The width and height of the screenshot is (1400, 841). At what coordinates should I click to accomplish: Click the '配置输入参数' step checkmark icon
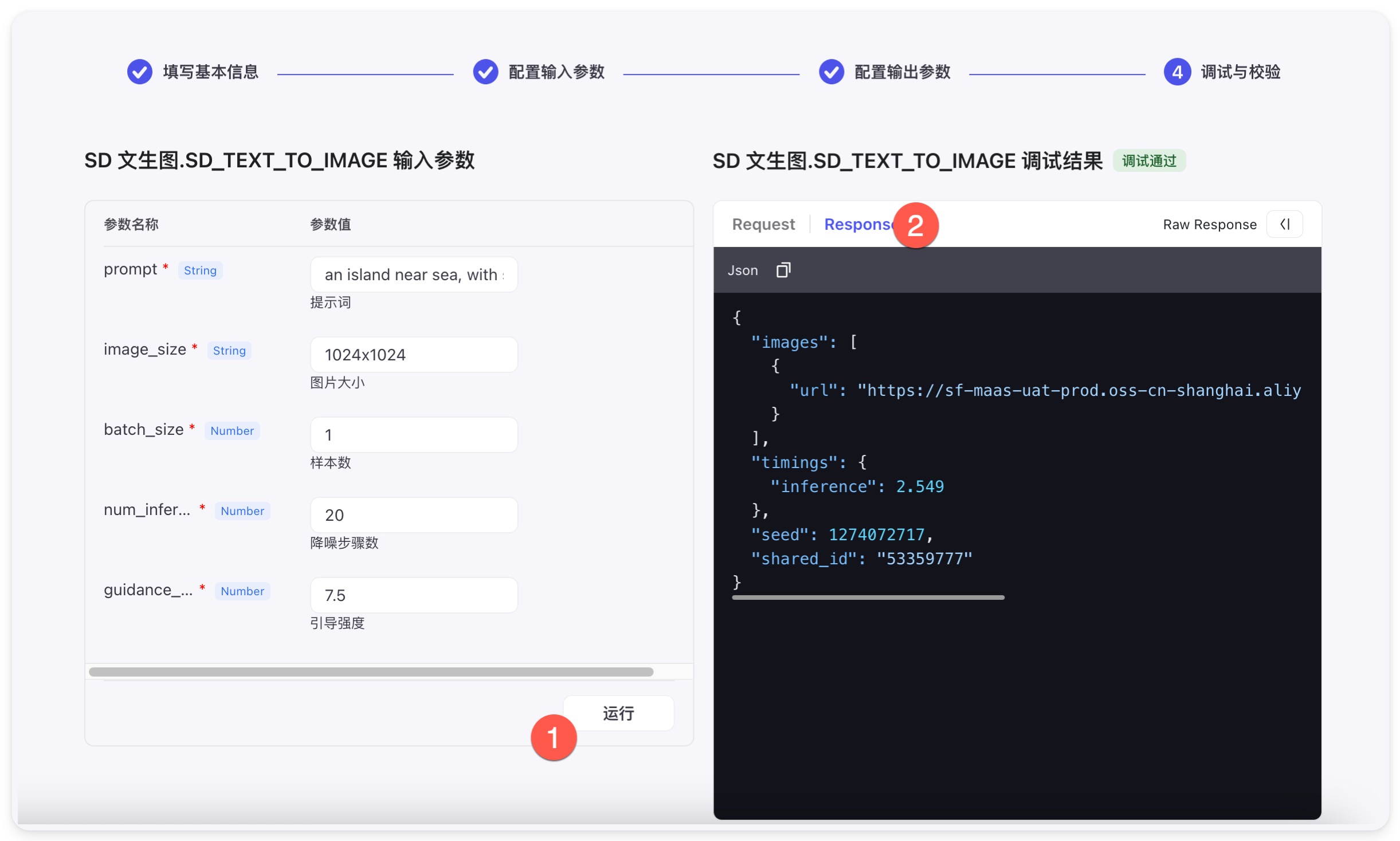[x=485, y=72]
